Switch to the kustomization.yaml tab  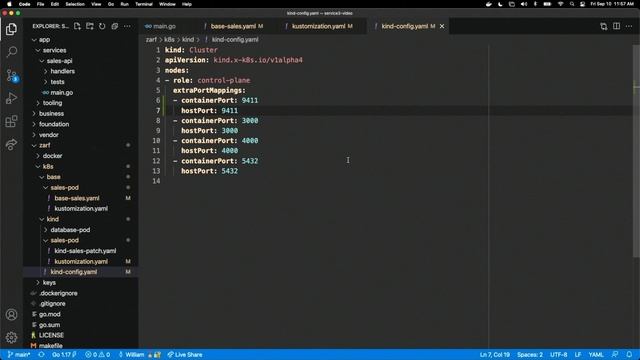[x=318, y=26]
